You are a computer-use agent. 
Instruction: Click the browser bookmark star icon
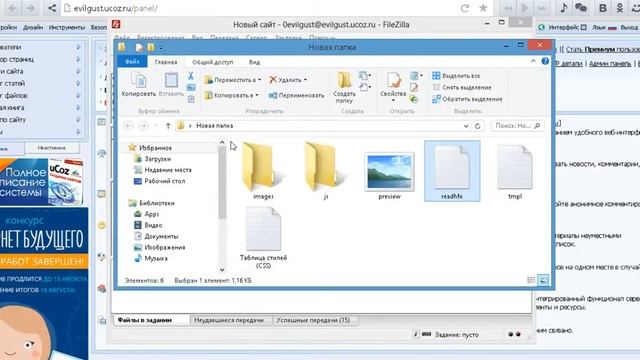tap(483, 8)
